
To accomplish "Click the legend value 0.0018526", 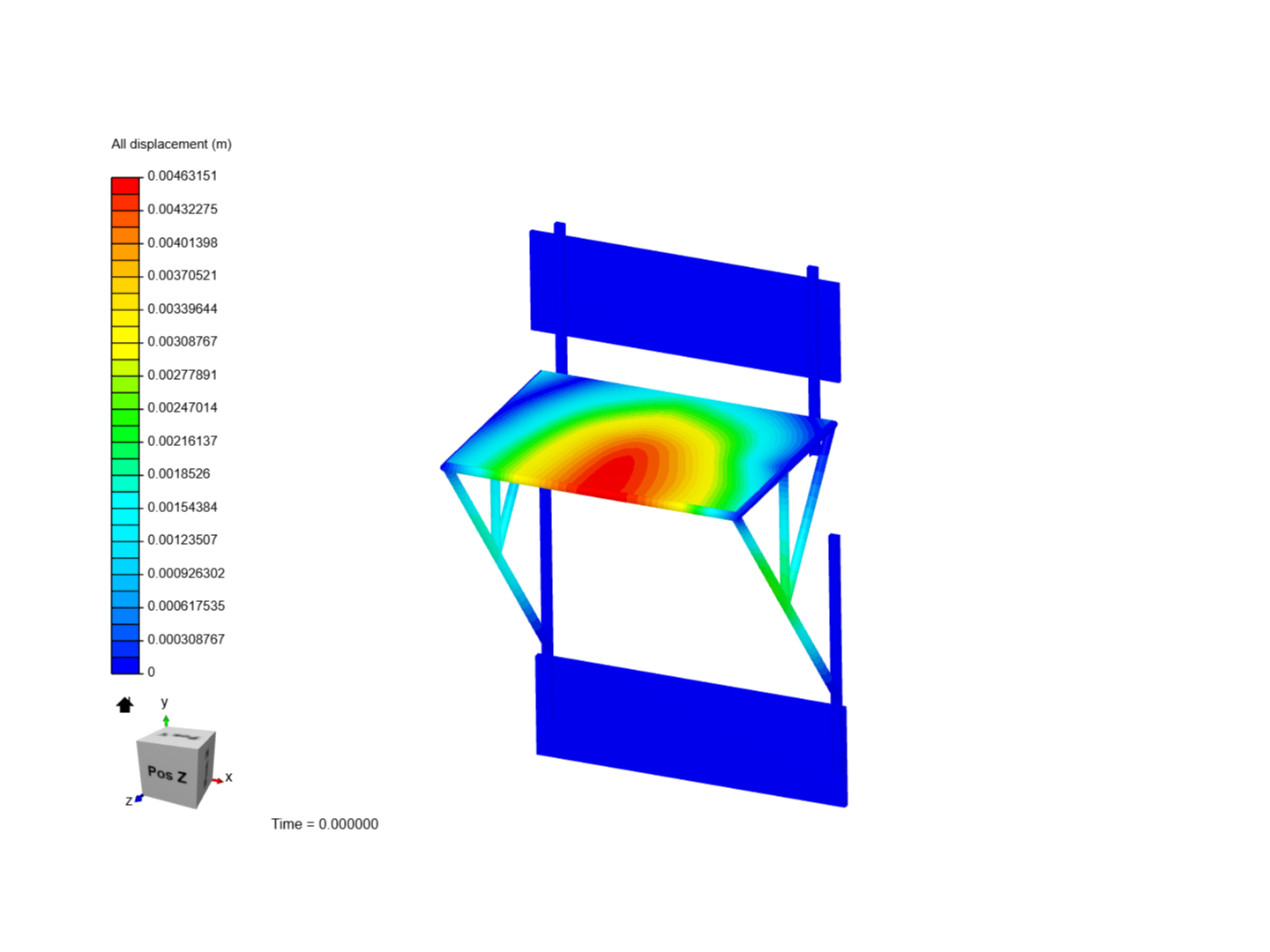I will pos(178,473).
